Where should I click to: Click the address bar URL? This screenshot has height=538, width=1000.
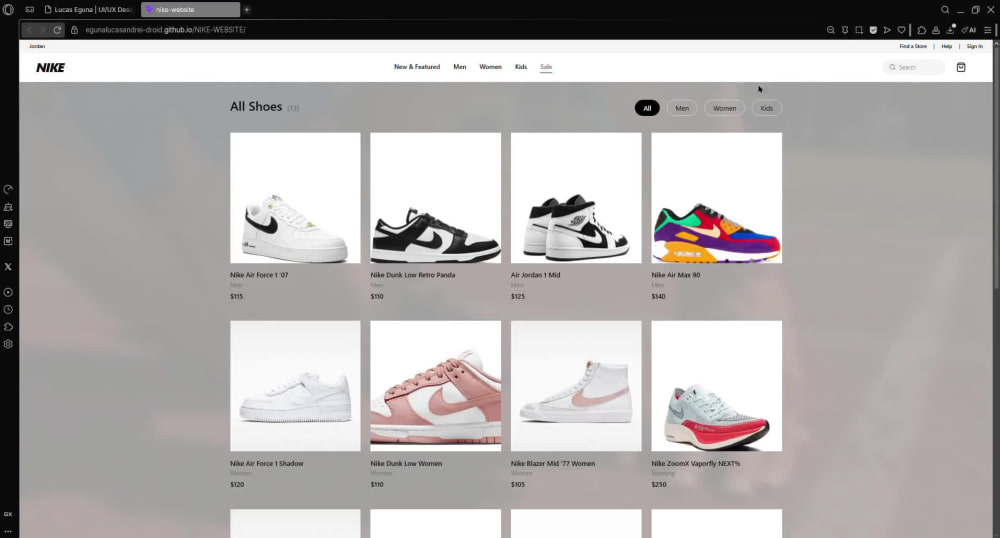point(166,30)
